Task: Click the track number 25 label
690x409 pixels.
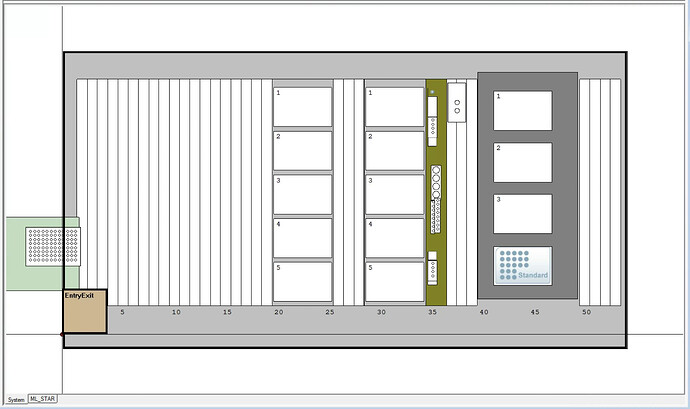Action: (330, 312)
